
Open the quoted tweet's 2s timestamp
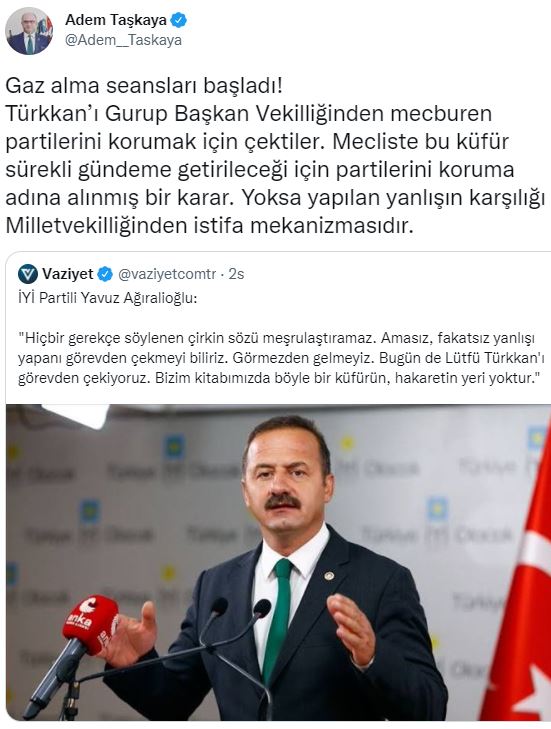[x=236, y=274]
